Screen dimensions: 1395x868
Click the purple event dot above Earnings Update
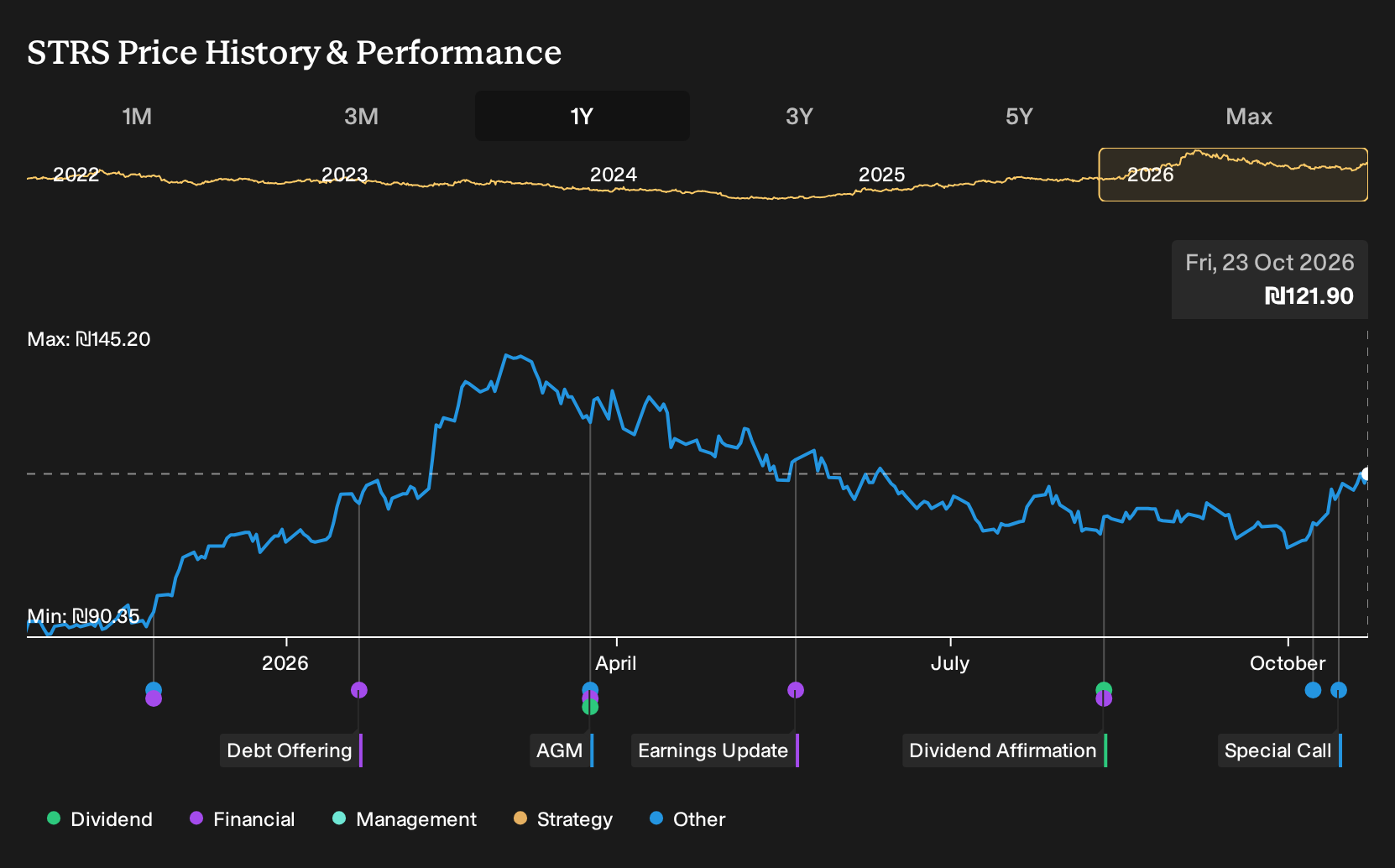tap(796, 690)
